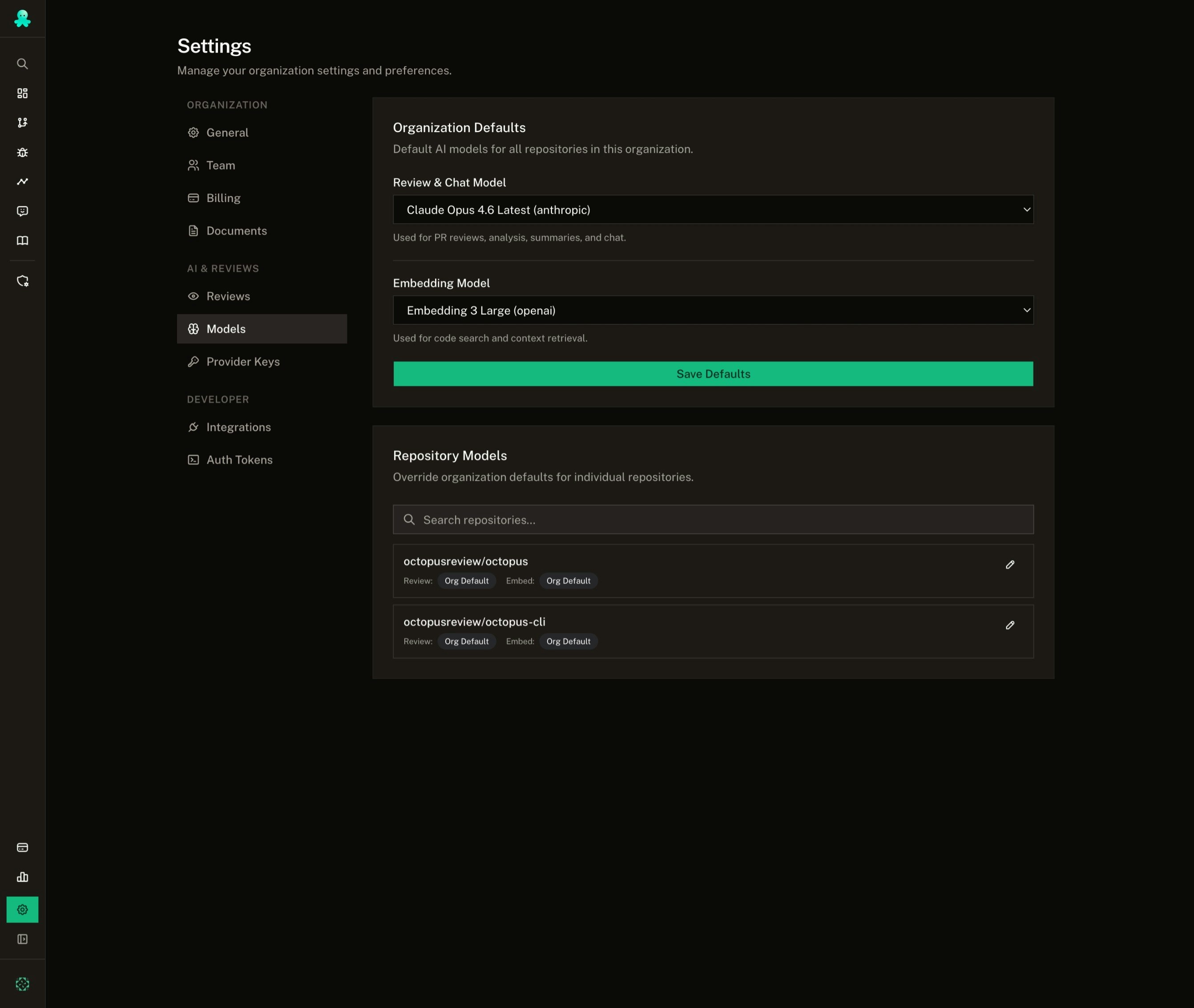The height and width of the screenshot is (1008, 1194).
Task: Edit models for octopusreview/octopus-cli repository
Action: (1009, 625)
